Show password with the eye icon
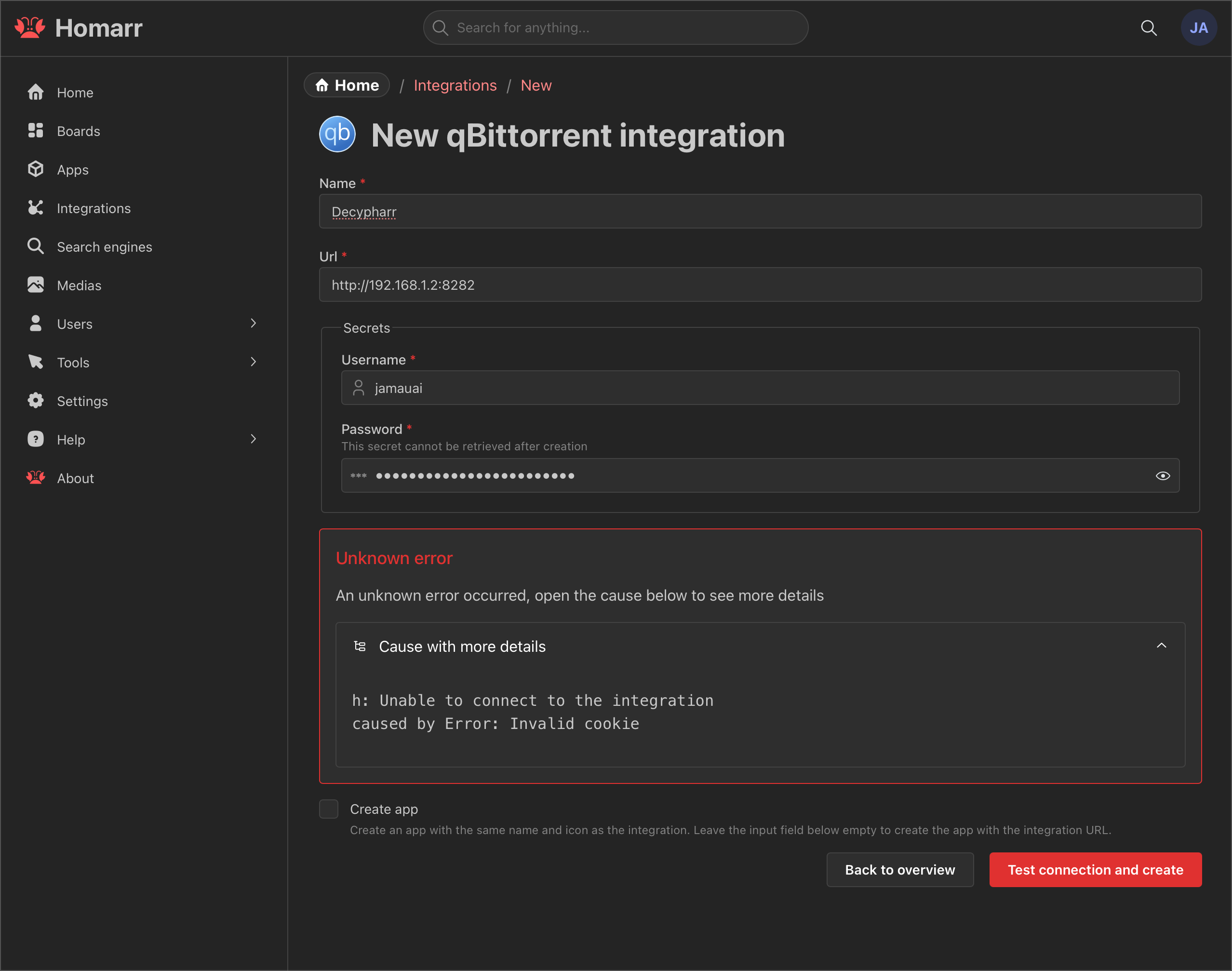The image size is (1232, 971). coord(1163,476)
